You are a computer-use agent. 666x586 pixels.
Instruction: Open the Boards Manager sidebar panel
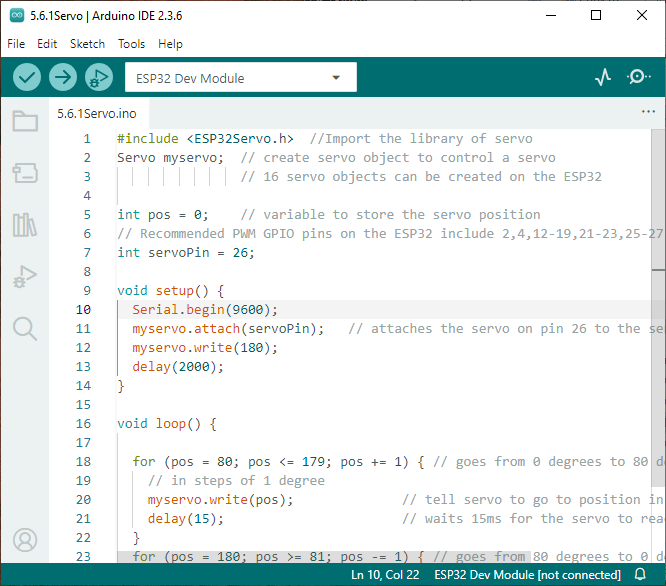25,173
